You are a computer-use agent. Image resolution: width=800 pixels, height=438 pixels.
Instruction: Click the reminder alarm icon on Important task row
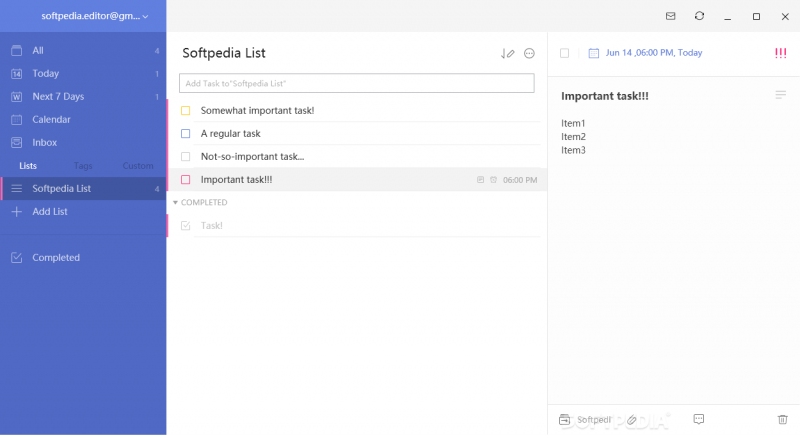point(493,180)
